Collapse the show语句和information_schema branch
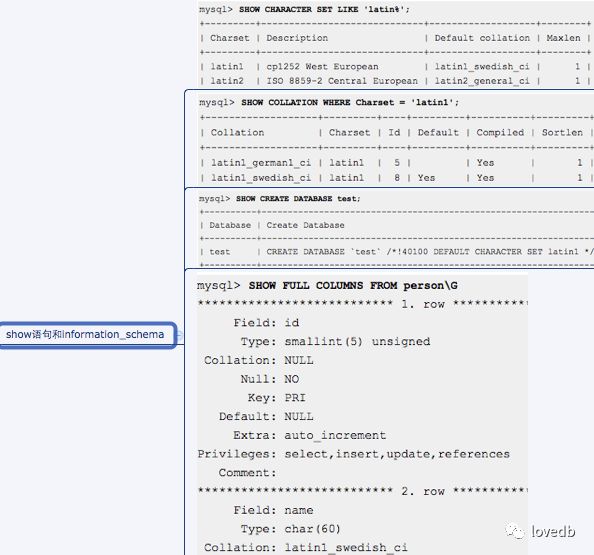This screenshot has width=594, height=555. point(179,335)
